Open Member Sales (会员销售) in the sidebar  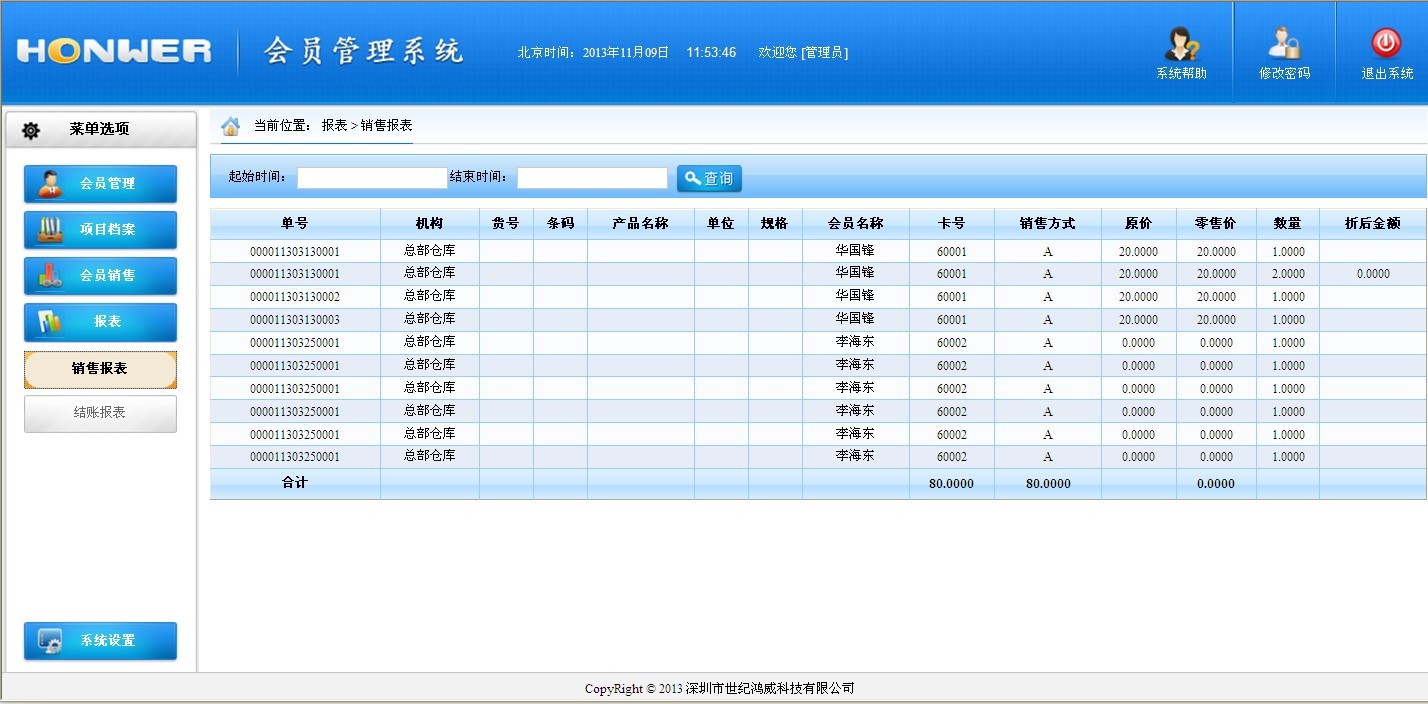[100, 276]
